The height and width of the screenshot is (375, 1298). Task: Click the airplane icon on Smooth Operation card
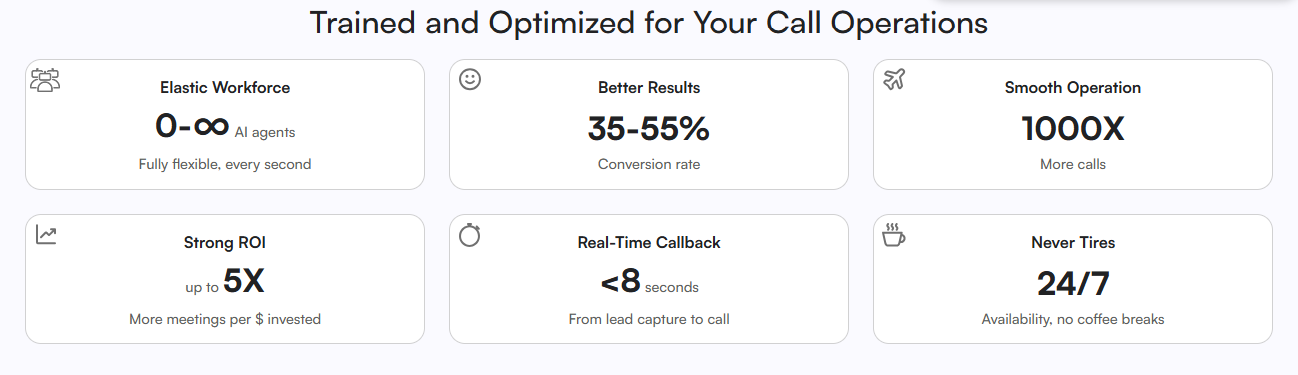click(894, 79)
